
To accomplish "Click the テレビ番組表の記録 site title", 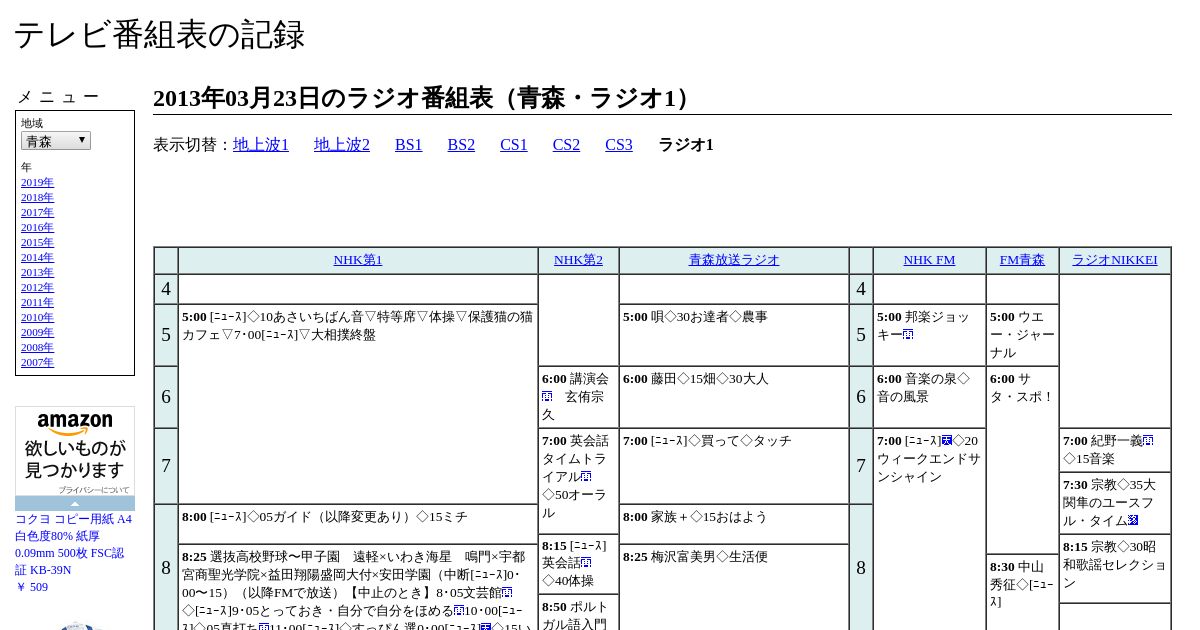I will click(x=159, y=35).
